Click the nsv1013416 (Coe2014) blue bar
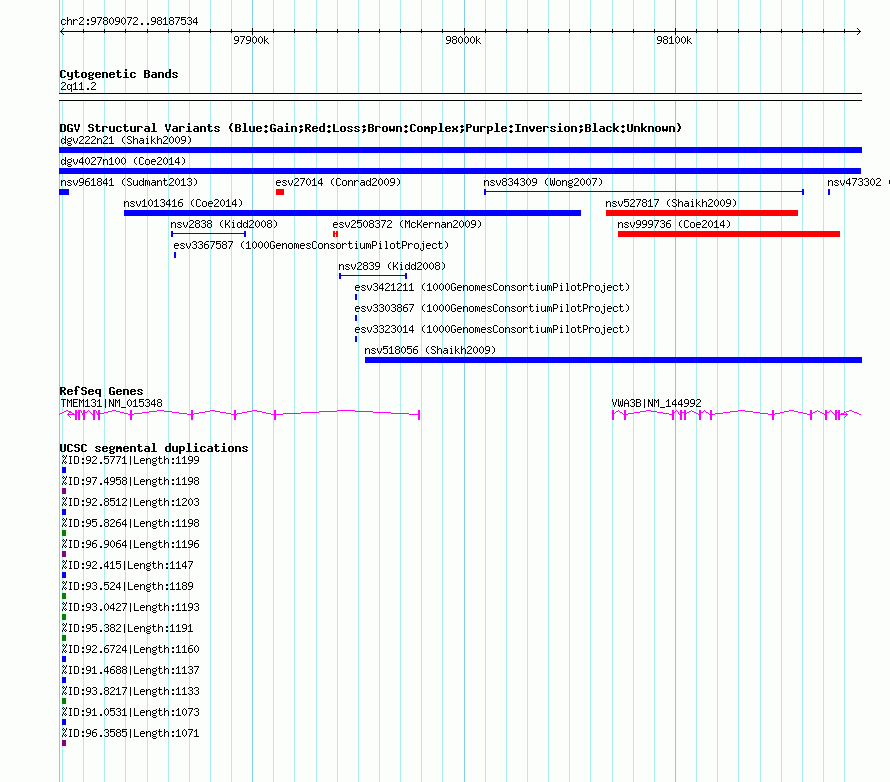 point(352,213)
